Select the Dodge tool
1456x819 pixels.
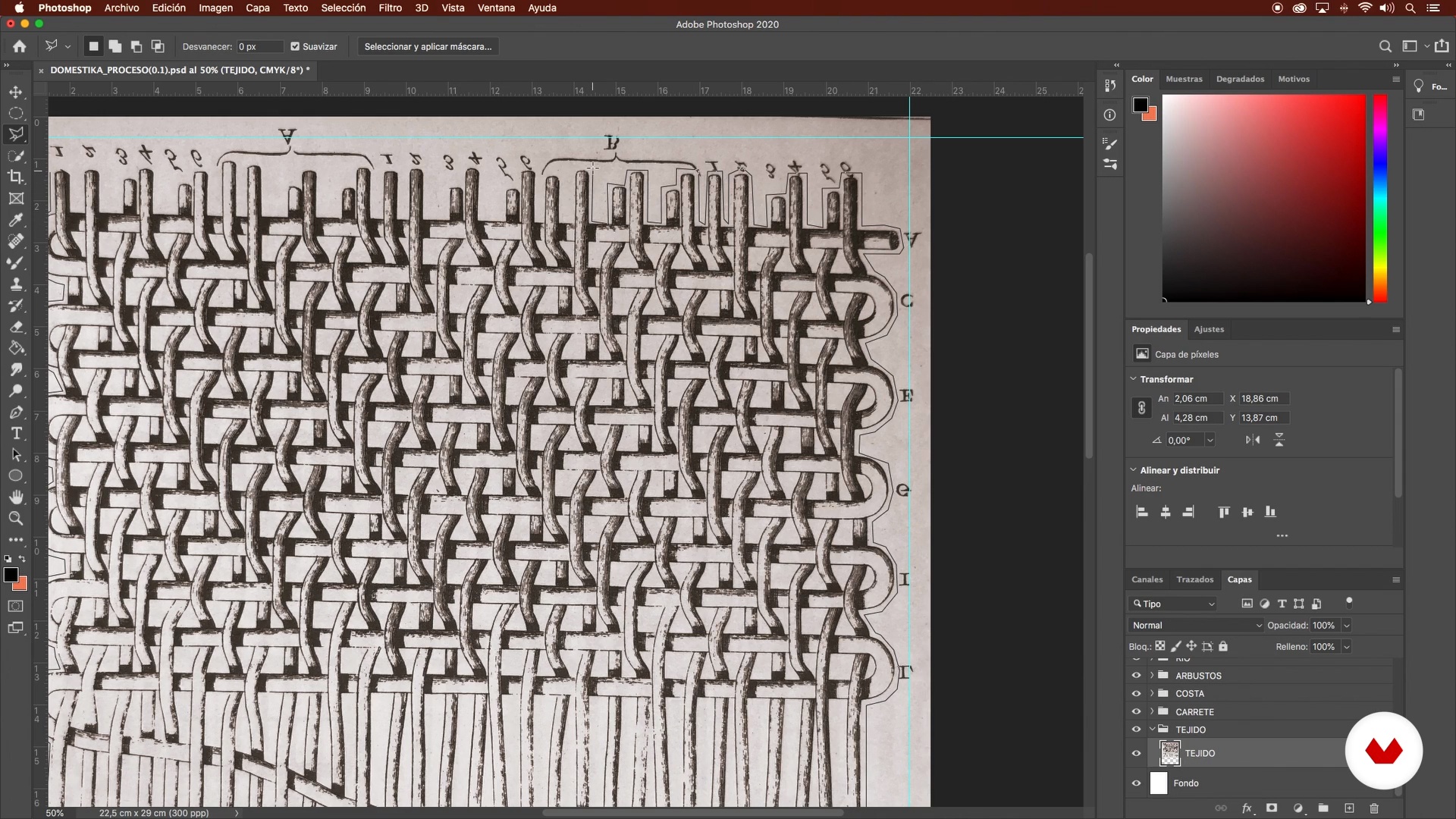(16, 391)
